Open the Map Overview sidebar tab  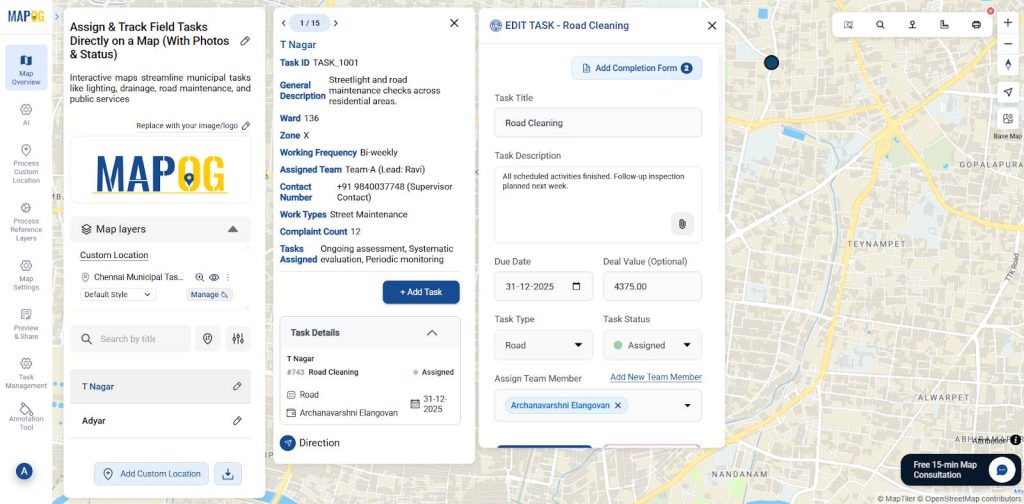pos(26,67)
